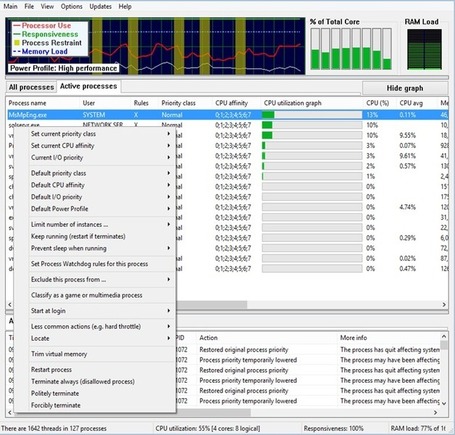Open the Updates menu
Screen dimensions: 455x435
[100, 6]
